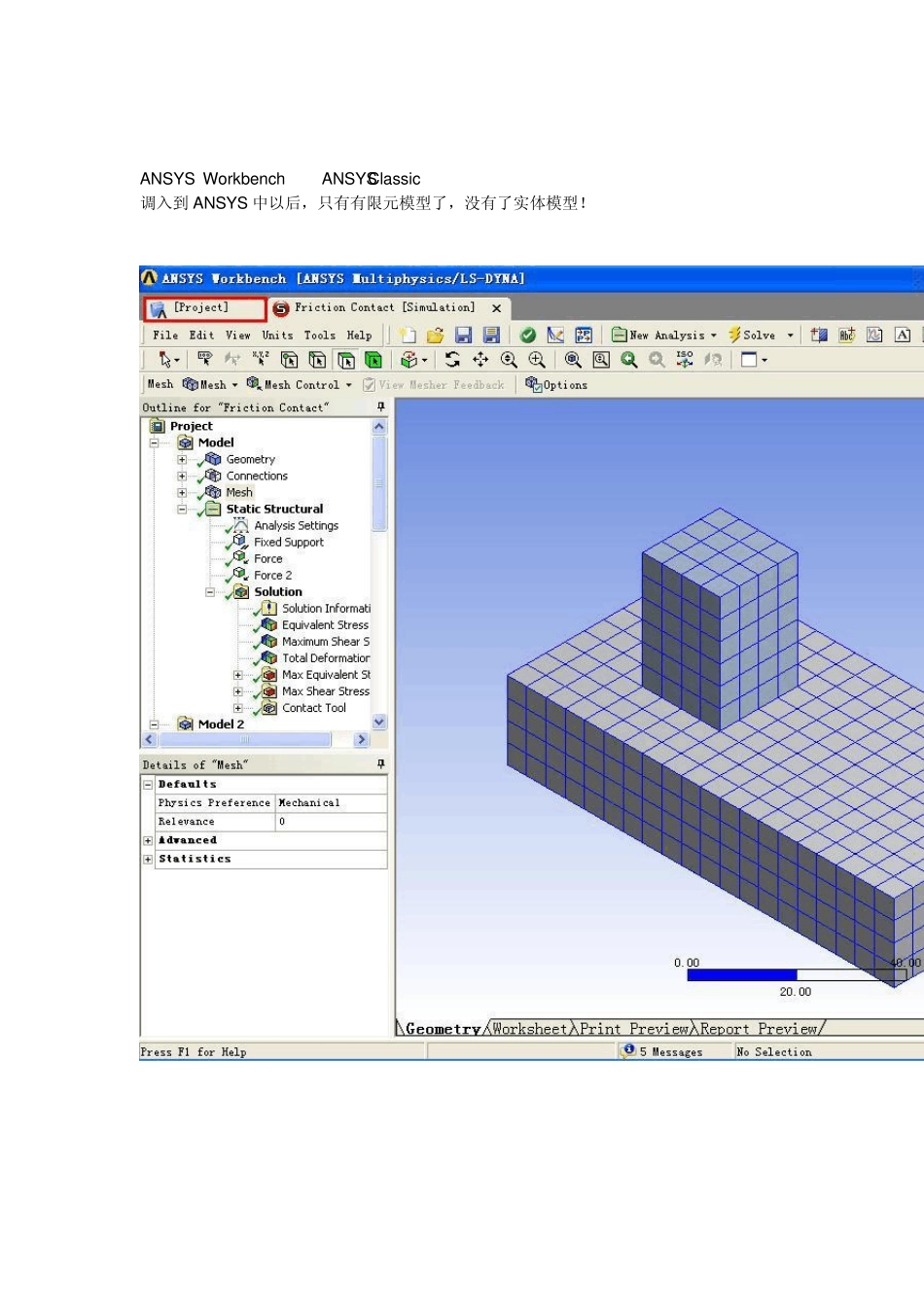The image size is (924, 1307).
Task: Select Analysis Settings in outline
Action: pyautogui.click(x=297, y=526)
